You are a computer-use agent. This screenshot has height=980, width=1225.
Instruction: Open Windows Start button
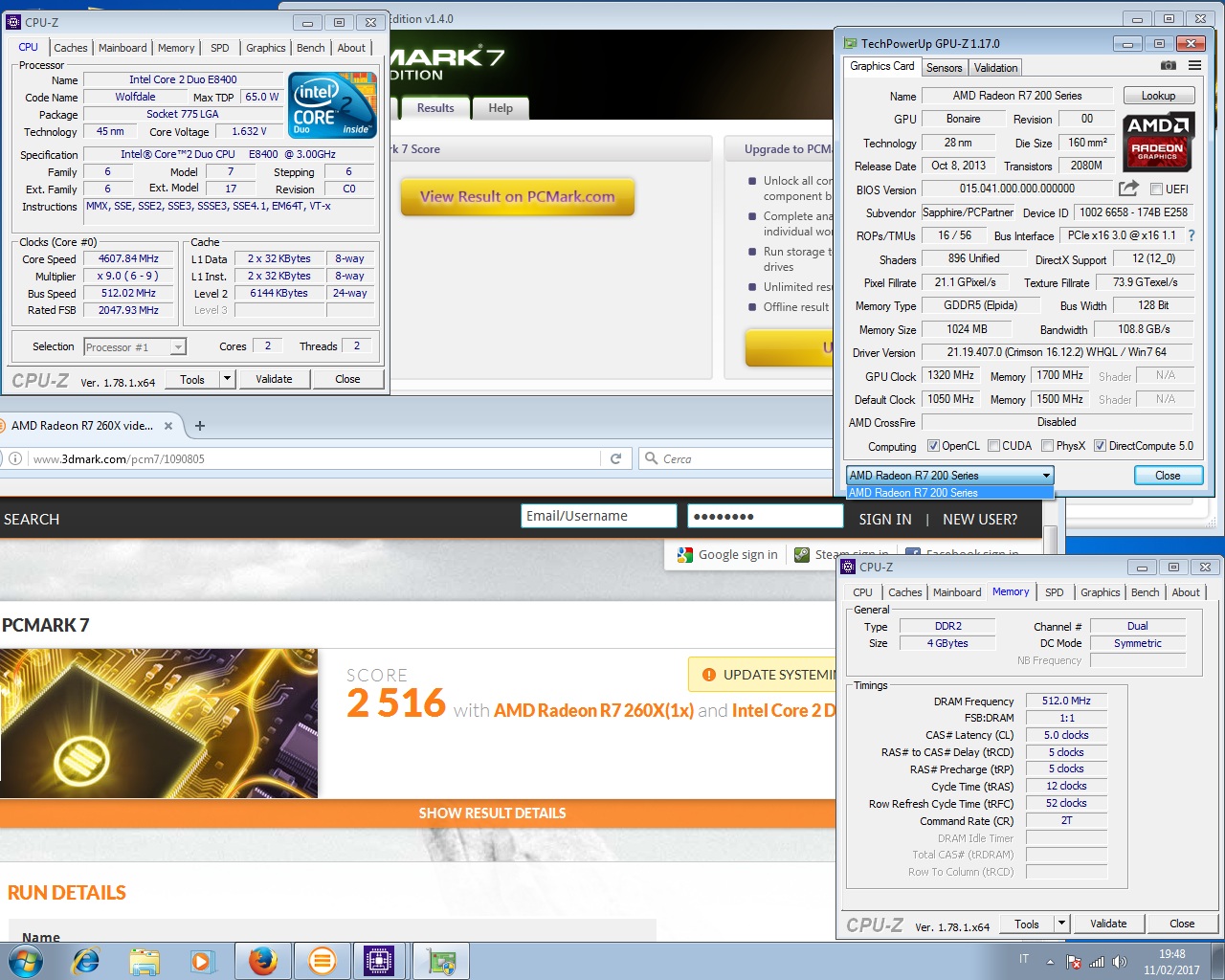[x=26, y=961]
